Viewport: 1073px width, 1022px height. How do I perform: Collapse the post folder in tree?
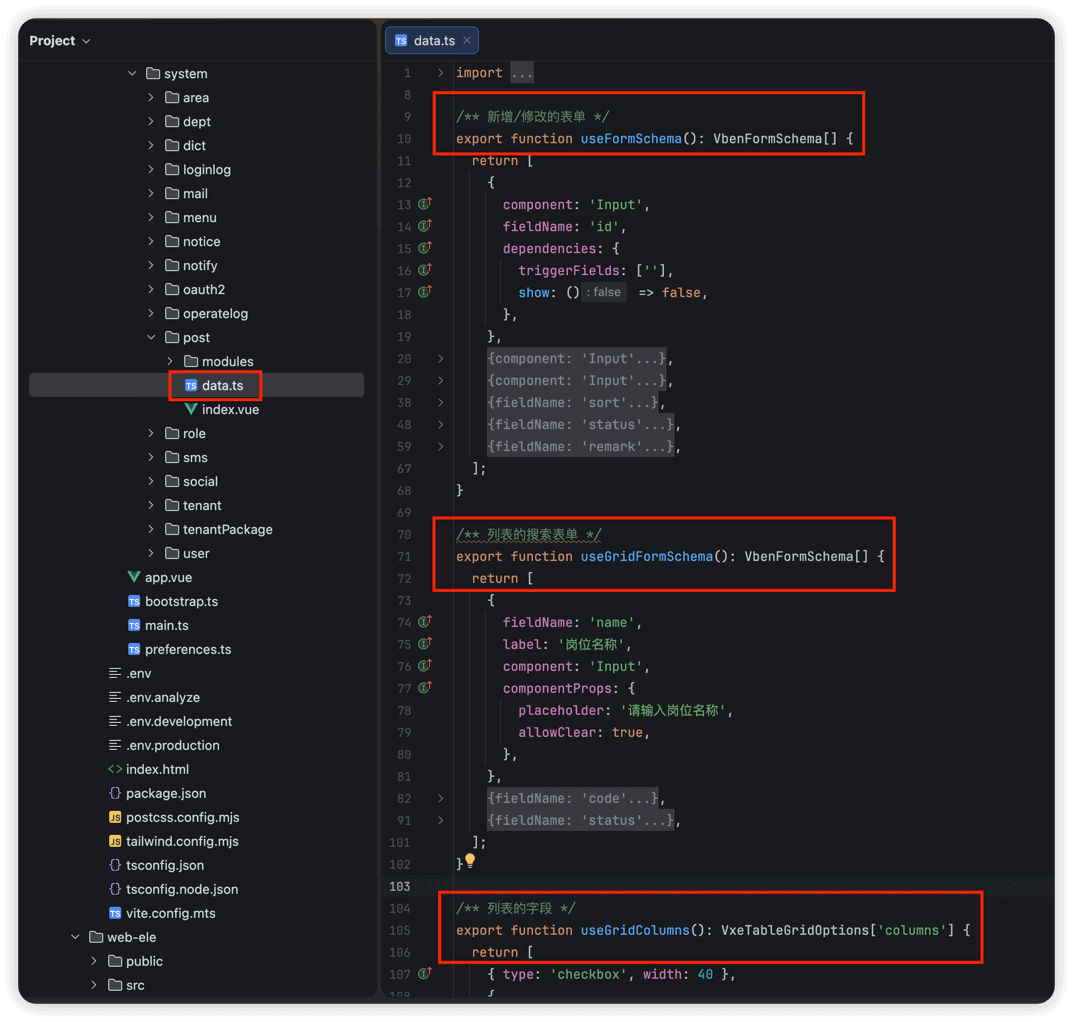(151, 337)
